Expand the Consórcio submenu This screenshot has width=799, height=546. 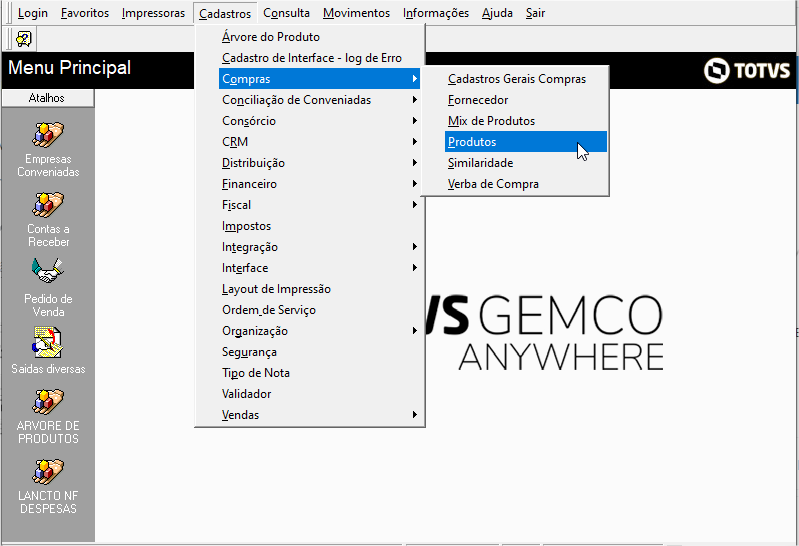[319, 121]
